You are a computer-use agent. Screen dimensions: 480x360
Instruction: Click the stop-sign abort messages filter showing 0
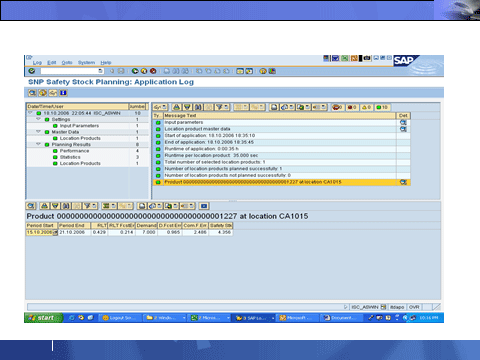337,107
